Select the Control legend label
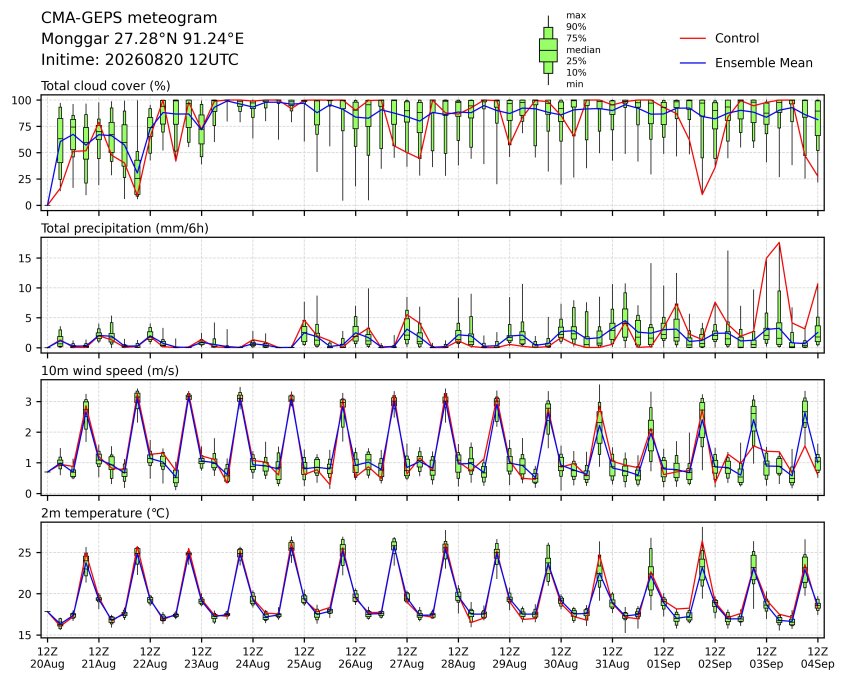Viewport: 846px width, 681px height. (x=736, y=38)
